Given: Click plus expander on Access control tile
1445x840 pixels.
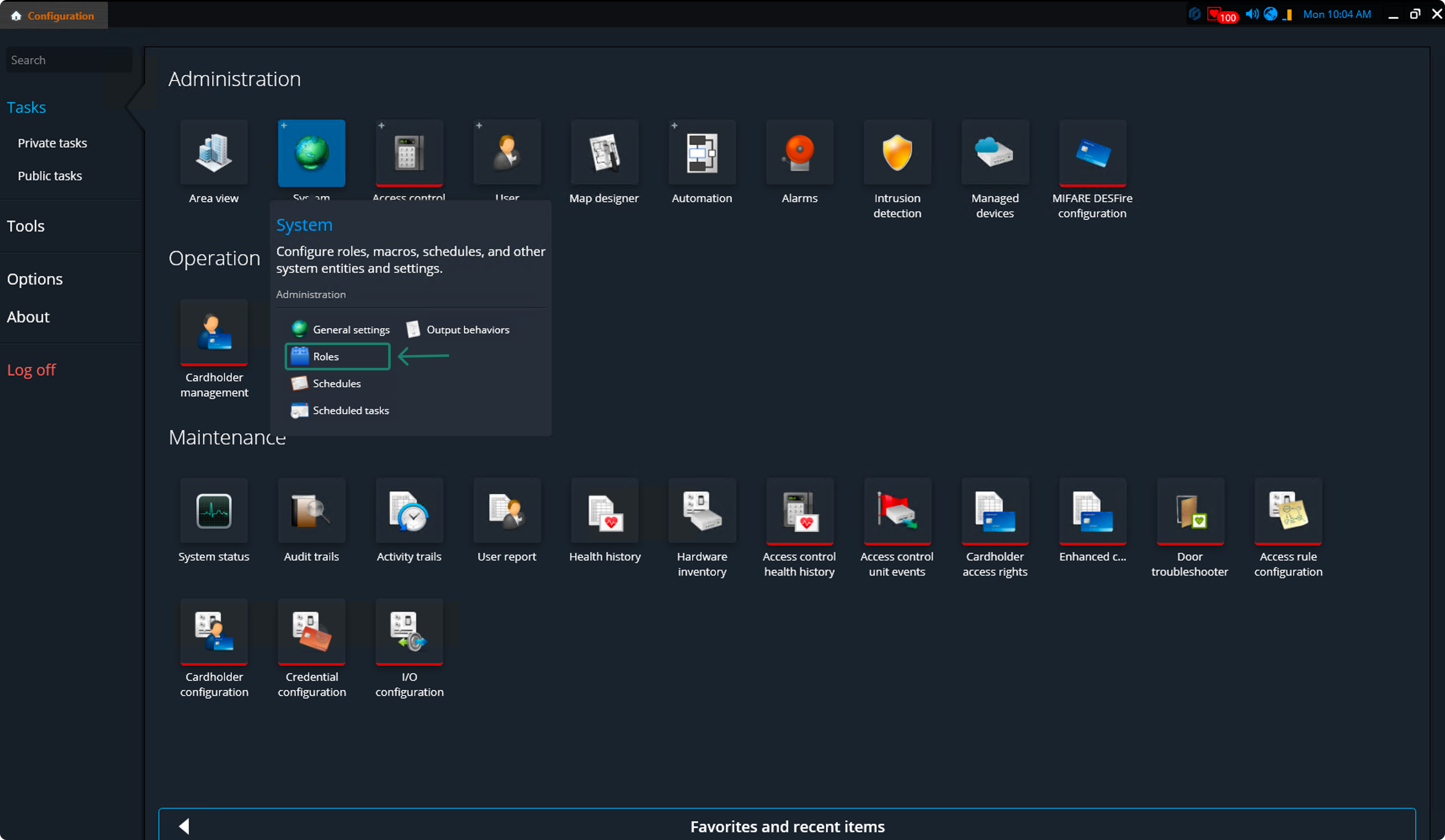Looking at the screenshot, I should point(381,125).
